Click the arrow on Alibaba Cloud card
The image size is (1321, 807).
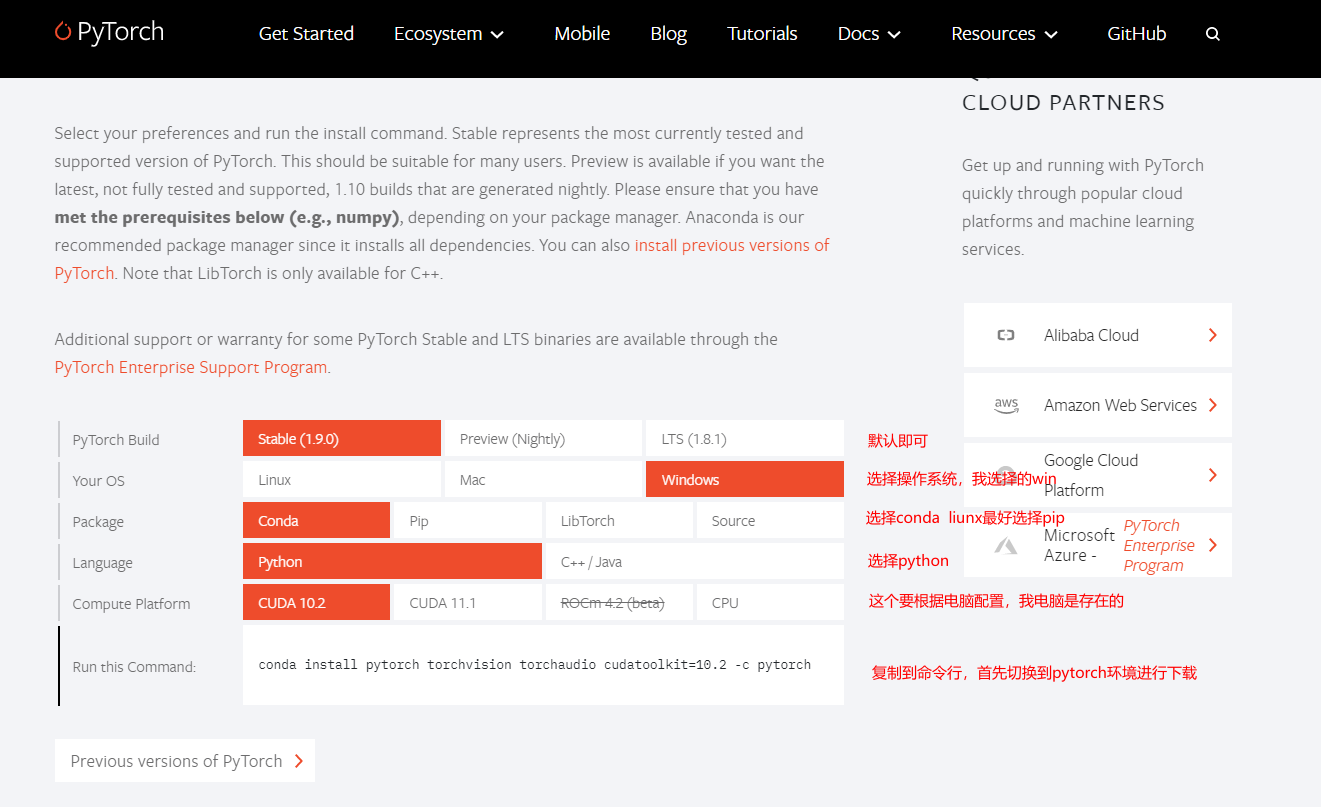[x=1212, y=335]
